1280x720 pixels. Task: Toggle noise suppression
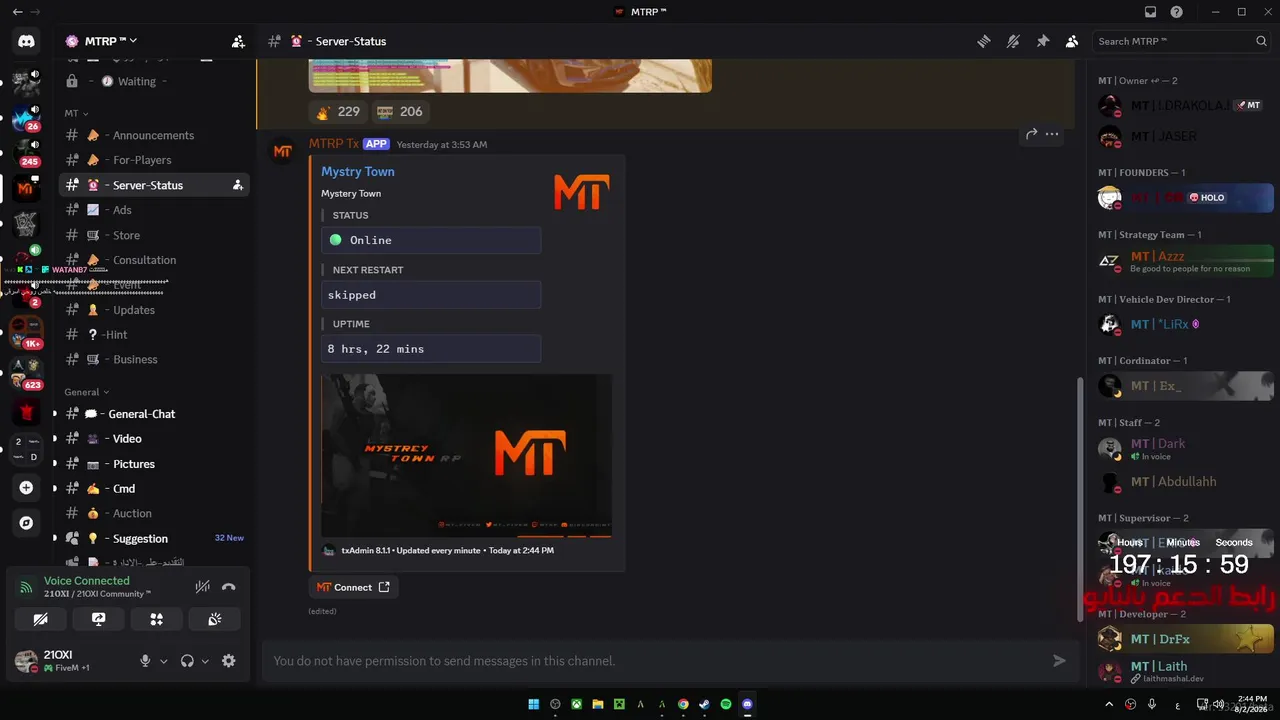point(202,587)
